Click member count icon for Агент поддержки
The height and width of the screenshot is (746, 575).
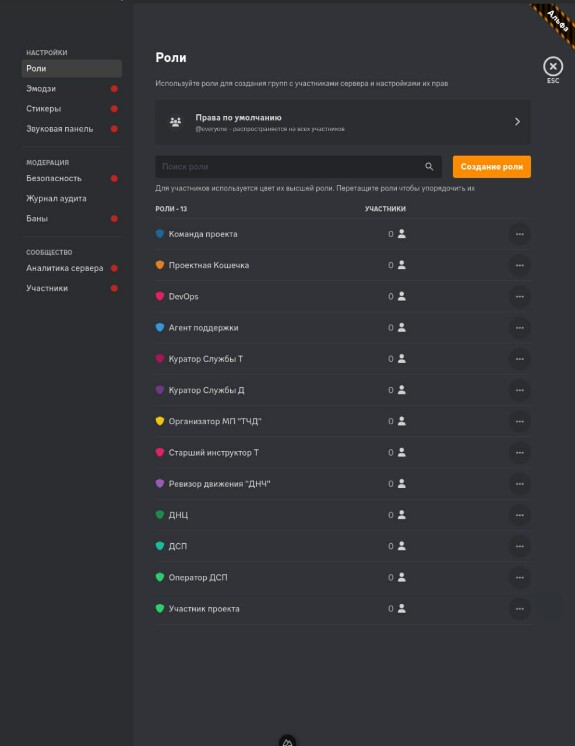point(402,327)
